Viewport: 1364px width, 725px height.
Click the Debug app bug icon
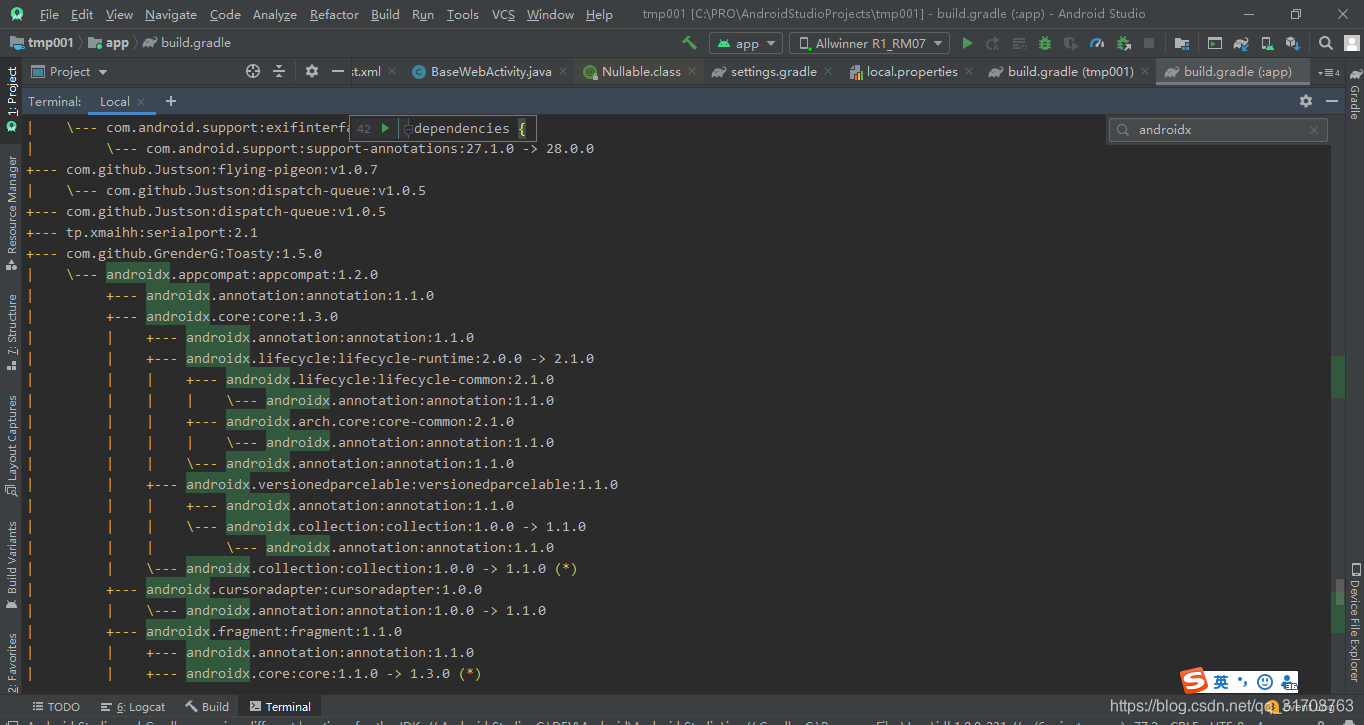tap(1045, 43)
